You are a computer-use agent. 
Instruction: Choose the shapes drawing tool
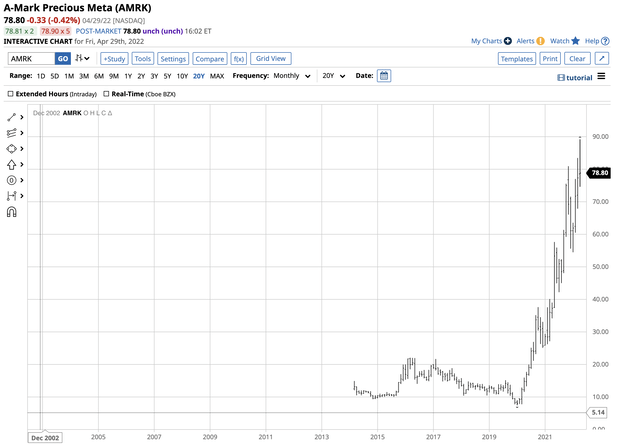pyautogui.click(x=12, y=148)
